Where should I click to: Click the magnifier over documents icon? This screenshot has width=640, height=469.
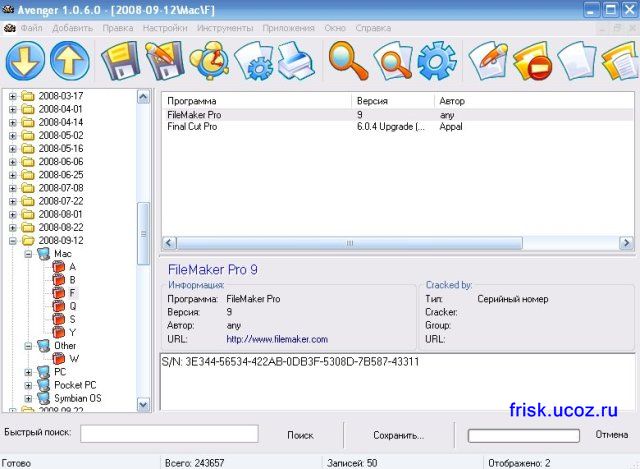393,60
